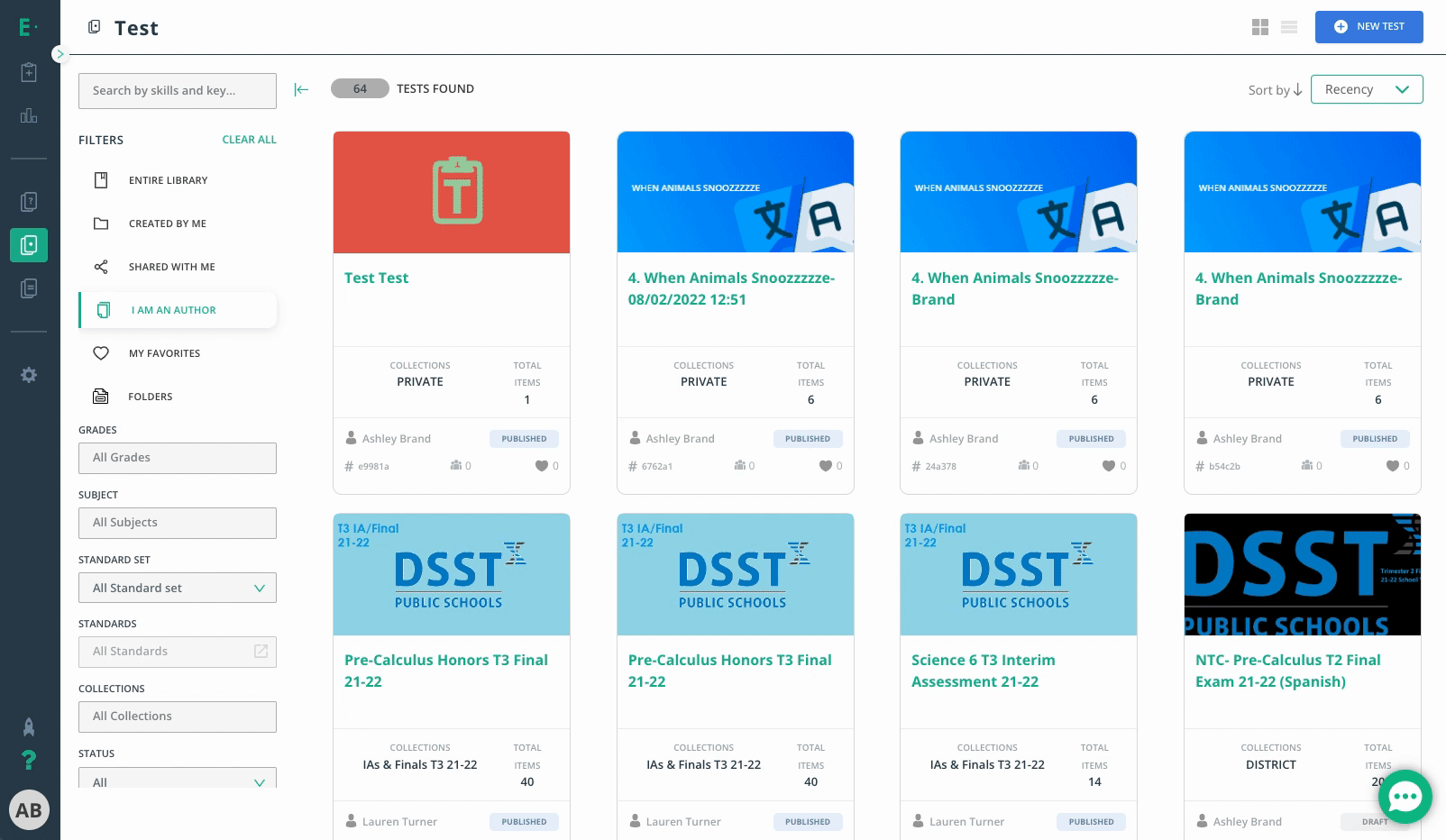The height and width of the screenshot is (840, 1446).
Task: Open the playlist sidebar icon
Action: click(x=29, y=288)
